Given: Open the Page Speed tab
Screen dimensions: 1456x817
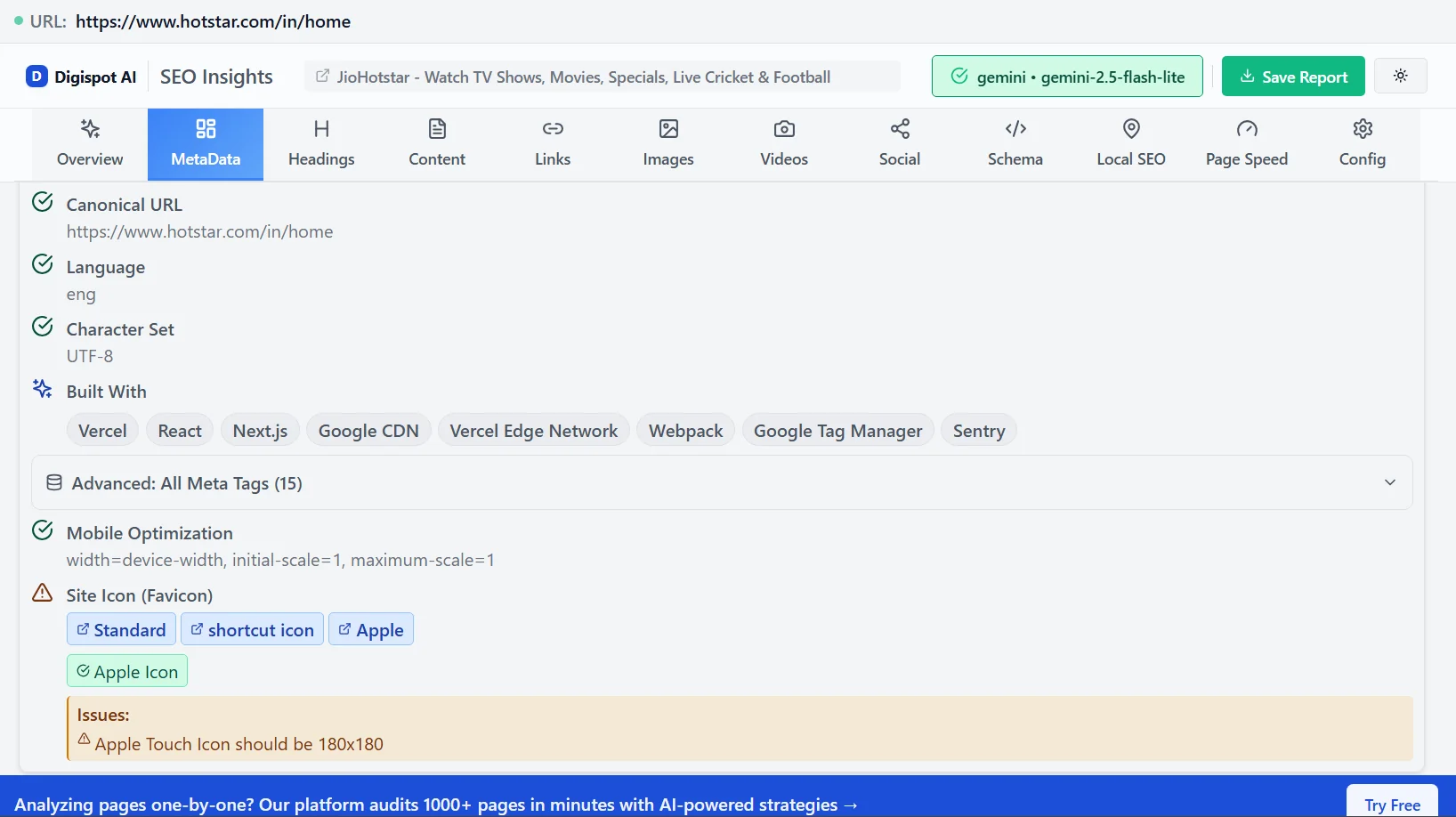Looking at the screenshot, I should [x=1247, y=144].
